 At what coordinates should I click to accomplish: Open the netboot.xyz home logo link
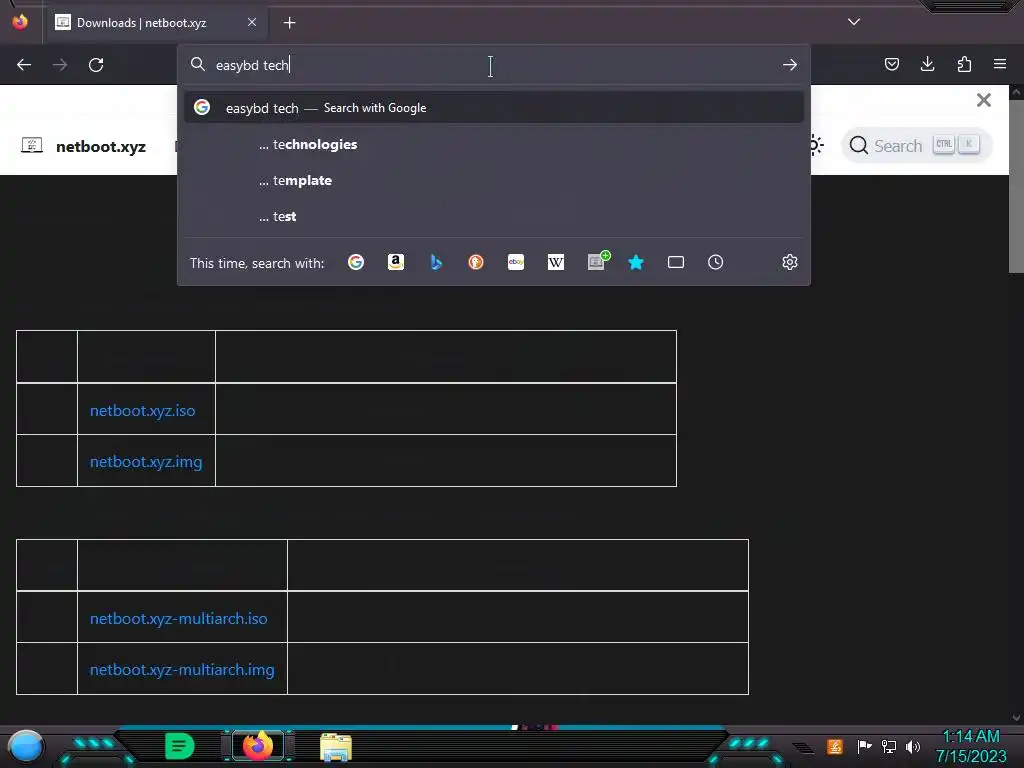tap(84, 146)
